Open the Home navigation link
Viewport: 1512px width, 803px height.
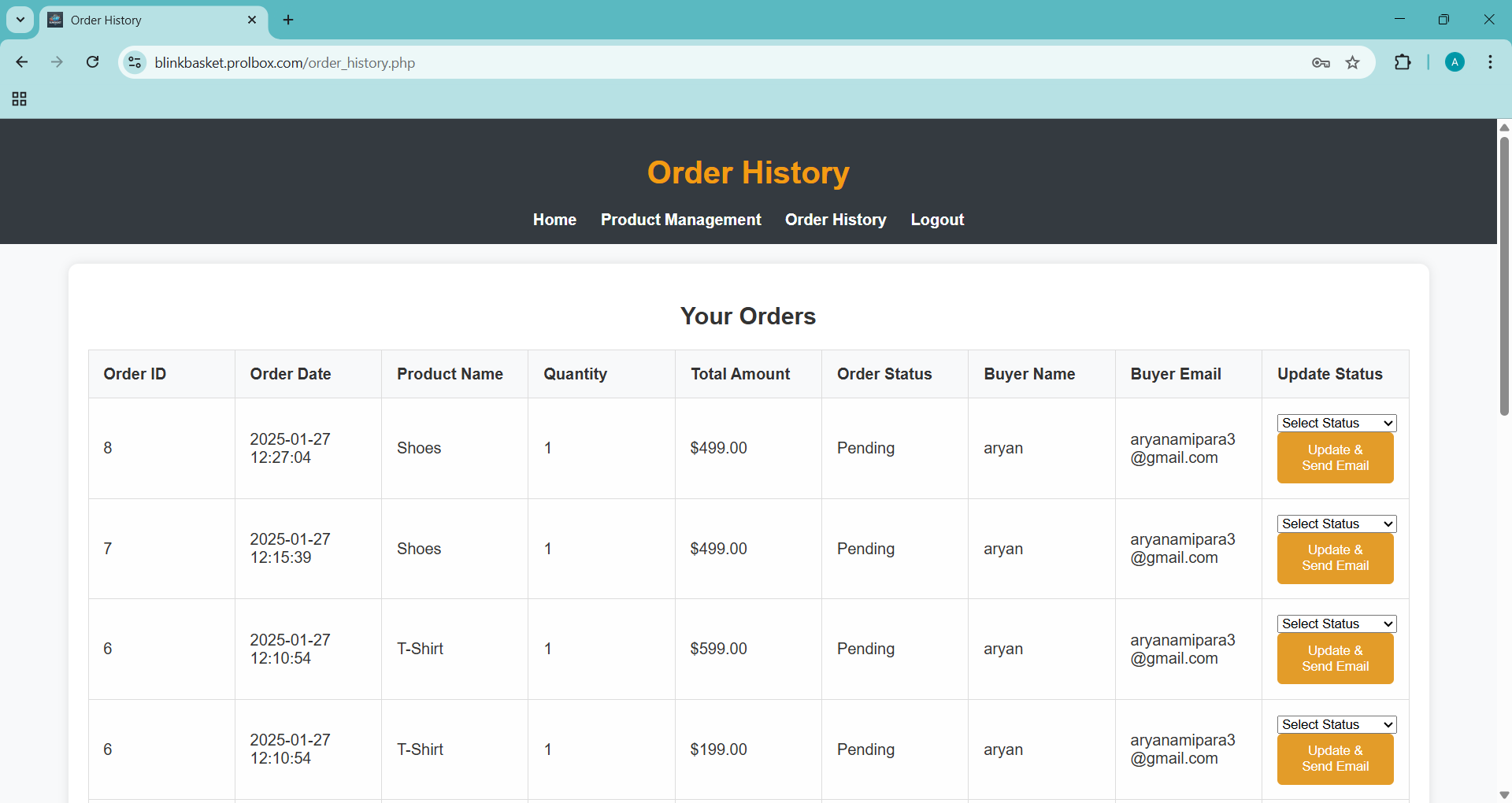coord(554,220)
